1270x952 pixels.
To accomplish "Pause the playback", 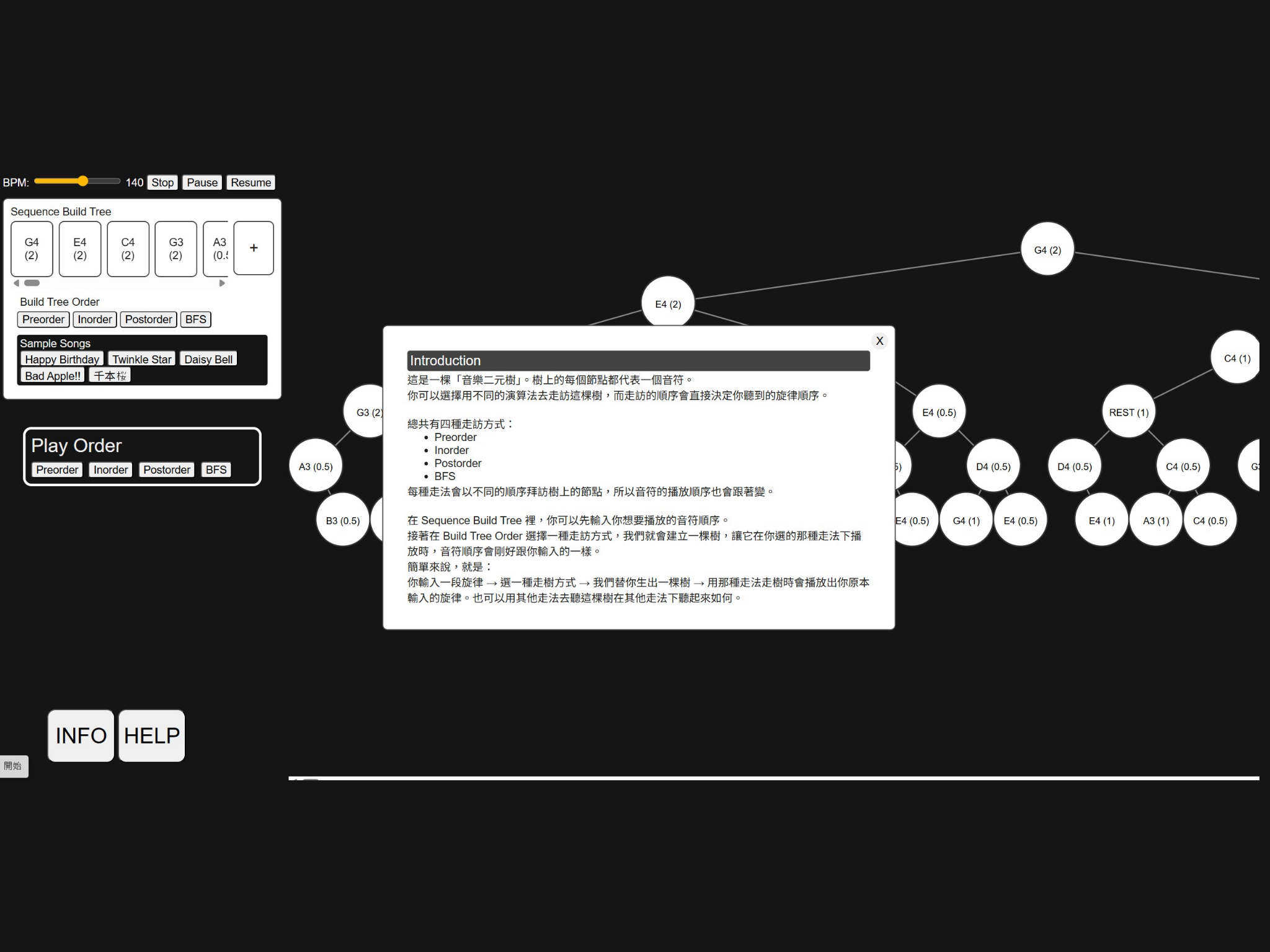I will (202, 182).
